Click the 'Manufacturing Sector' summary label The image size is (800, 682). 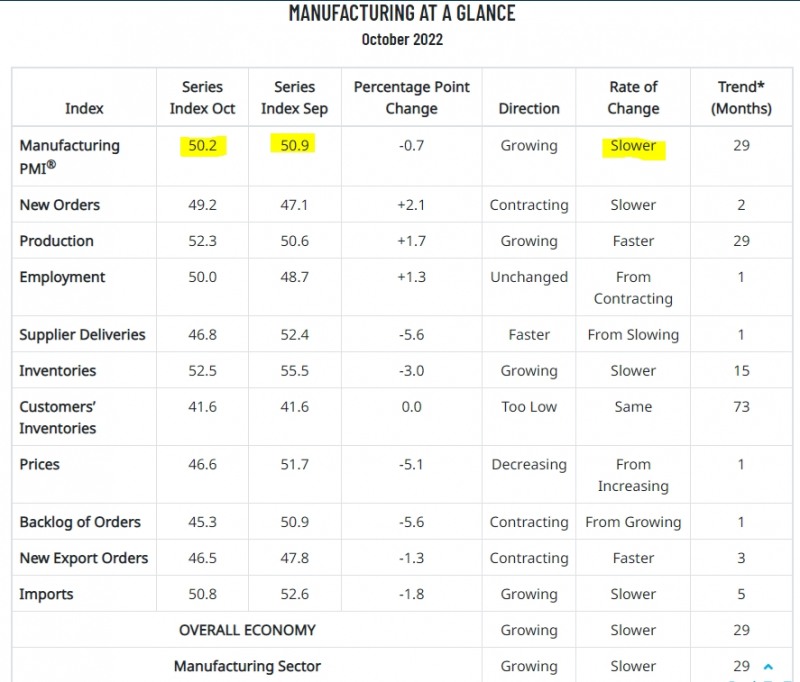click(247, 667)
